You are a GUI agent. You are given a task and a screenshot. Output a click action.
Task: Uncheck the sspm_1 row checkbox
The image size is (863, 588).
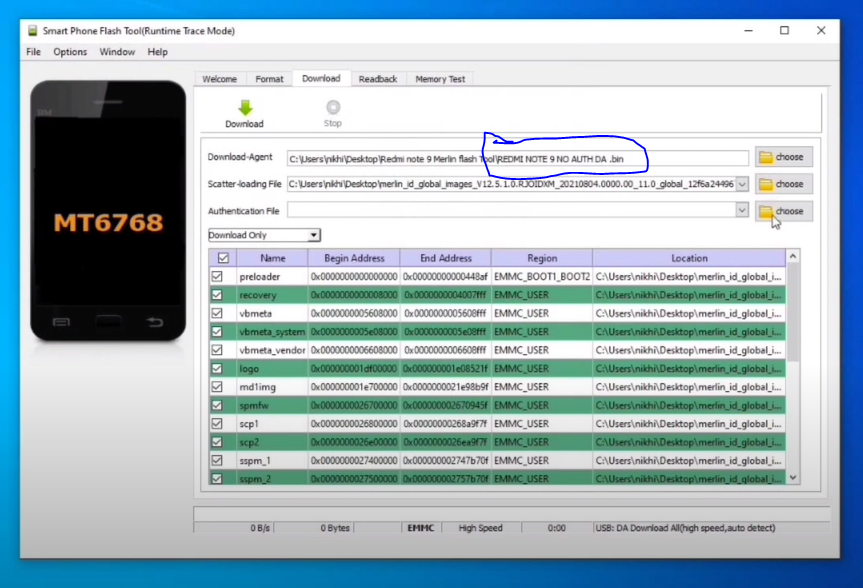(217, 460)
